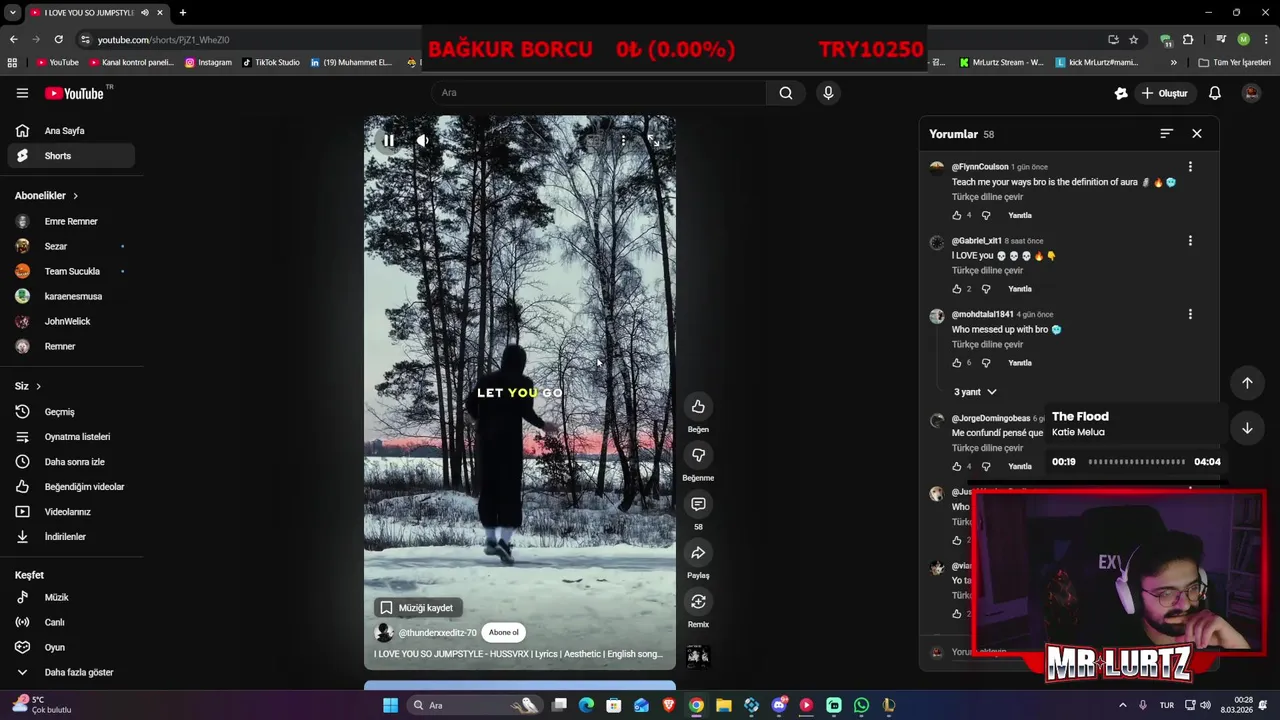Like the Short with thumbs up
This screenshot has width=1280, height=720.
(698, 406)
